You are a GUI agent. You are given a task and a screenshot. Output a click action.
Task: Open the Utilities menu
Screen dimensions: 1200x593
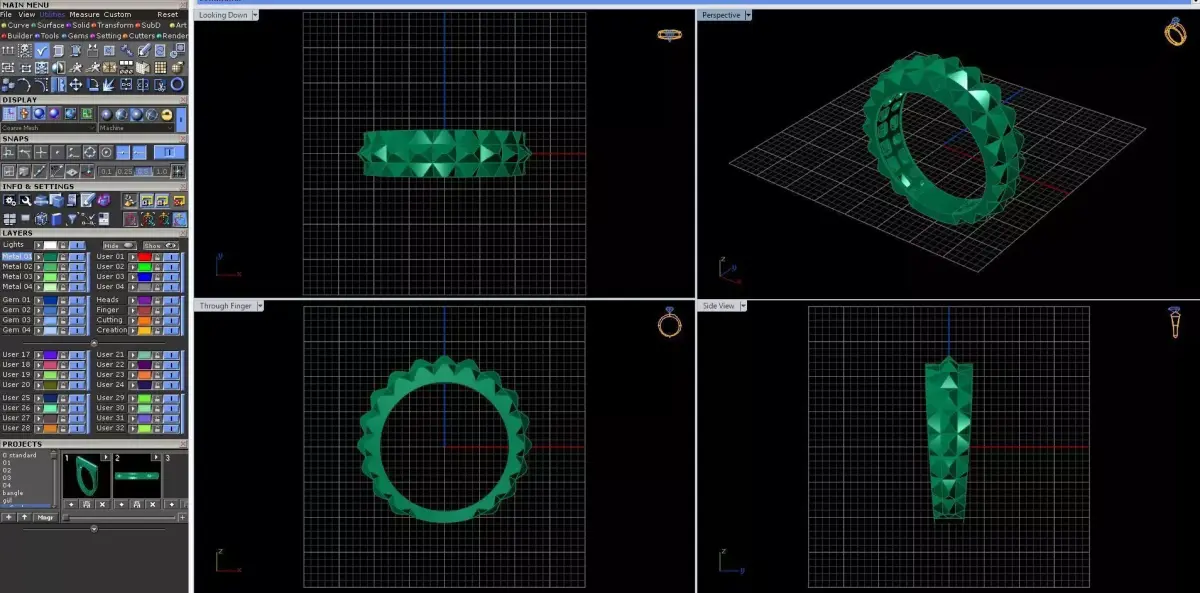(x=52, y=14)
